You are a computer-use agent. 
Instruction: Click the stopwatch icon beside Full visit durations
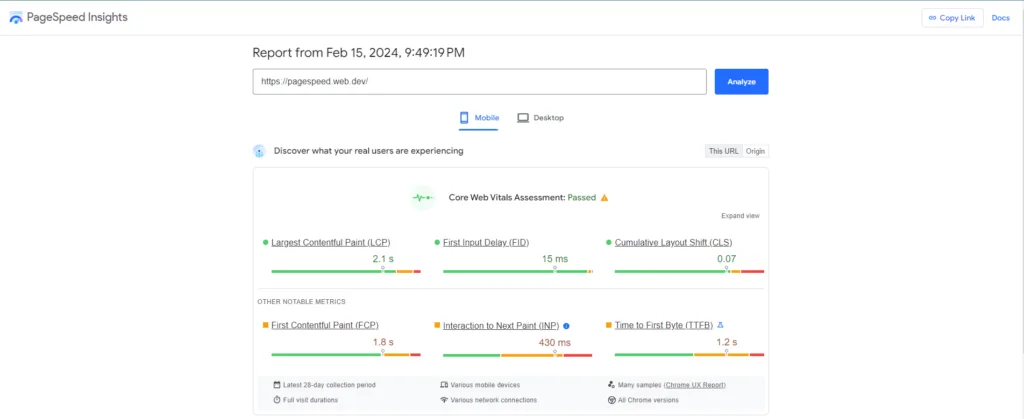point(277,399)
